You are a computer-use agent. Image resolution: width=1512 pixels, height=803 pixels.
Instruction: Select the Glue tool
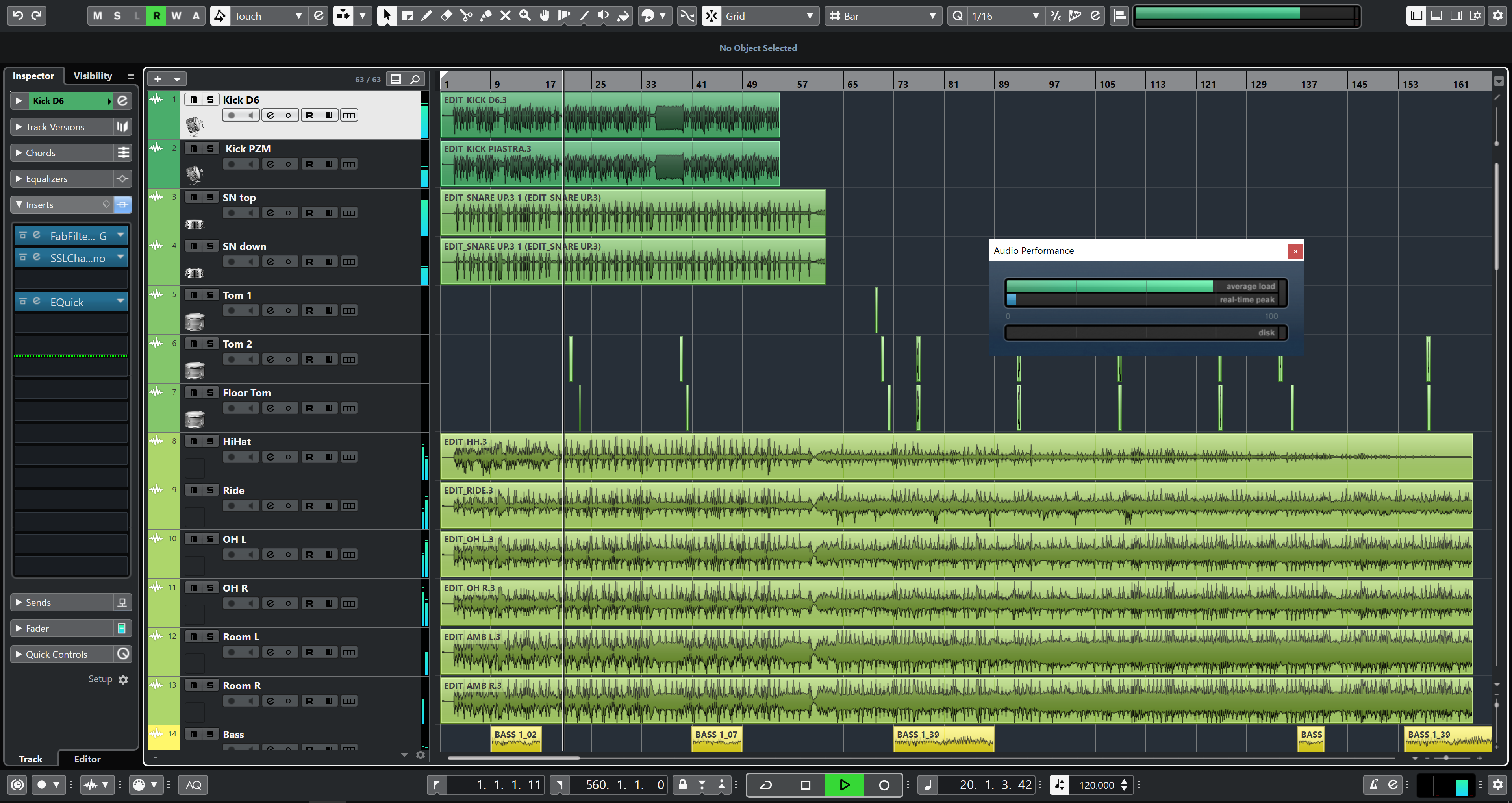(485, 16)
